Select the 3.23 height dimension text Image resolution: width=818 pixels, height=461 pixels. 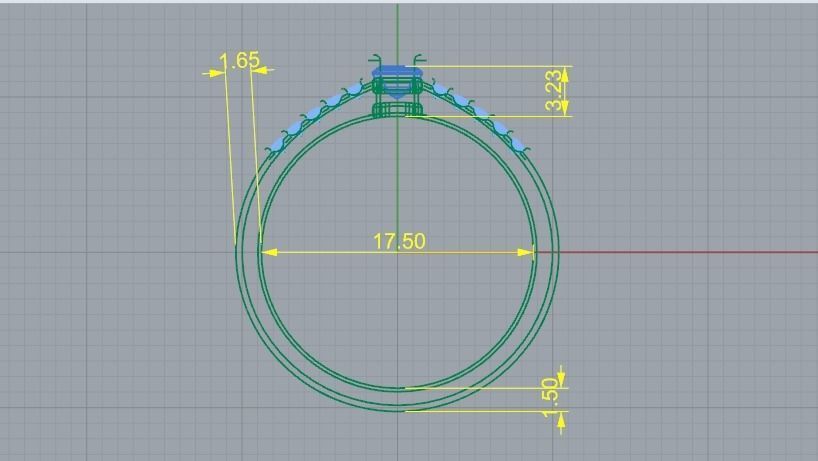(x=555, y=90)
